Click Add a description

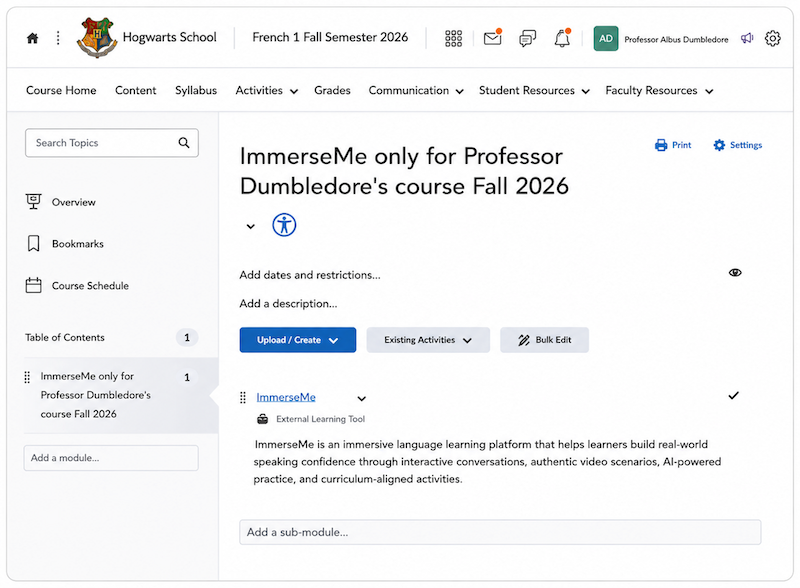point(288,303)
